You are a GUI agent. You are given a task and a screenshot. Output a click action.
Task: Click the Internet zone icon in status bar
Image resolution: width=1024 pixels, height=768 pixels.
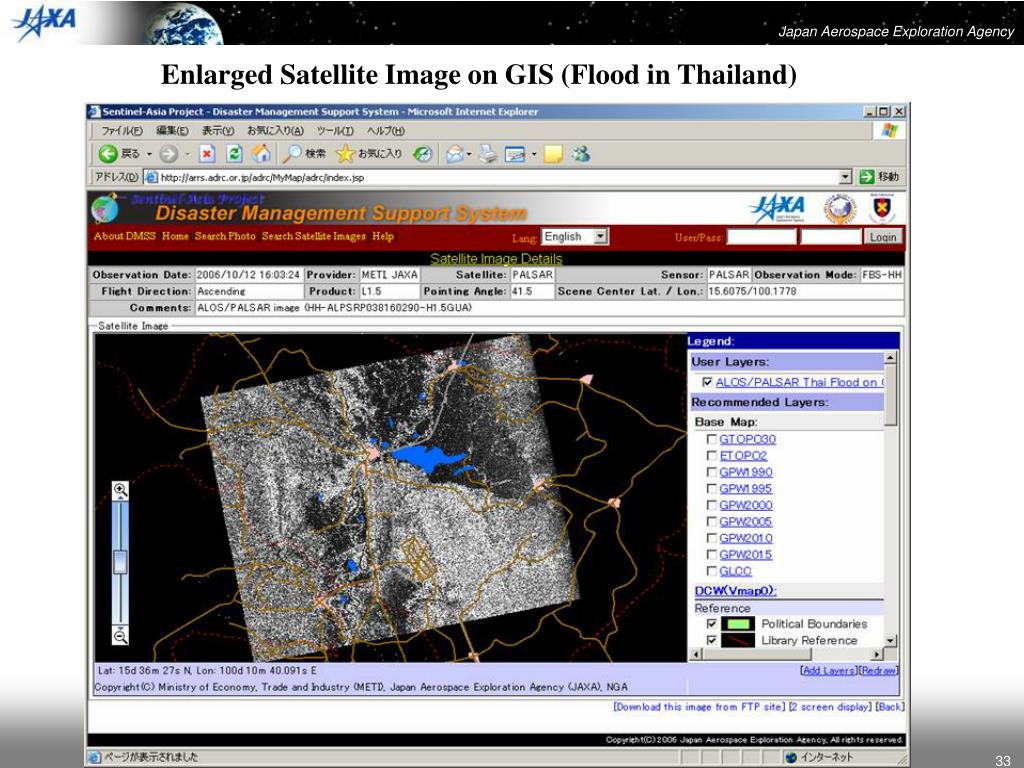[792, 758]
